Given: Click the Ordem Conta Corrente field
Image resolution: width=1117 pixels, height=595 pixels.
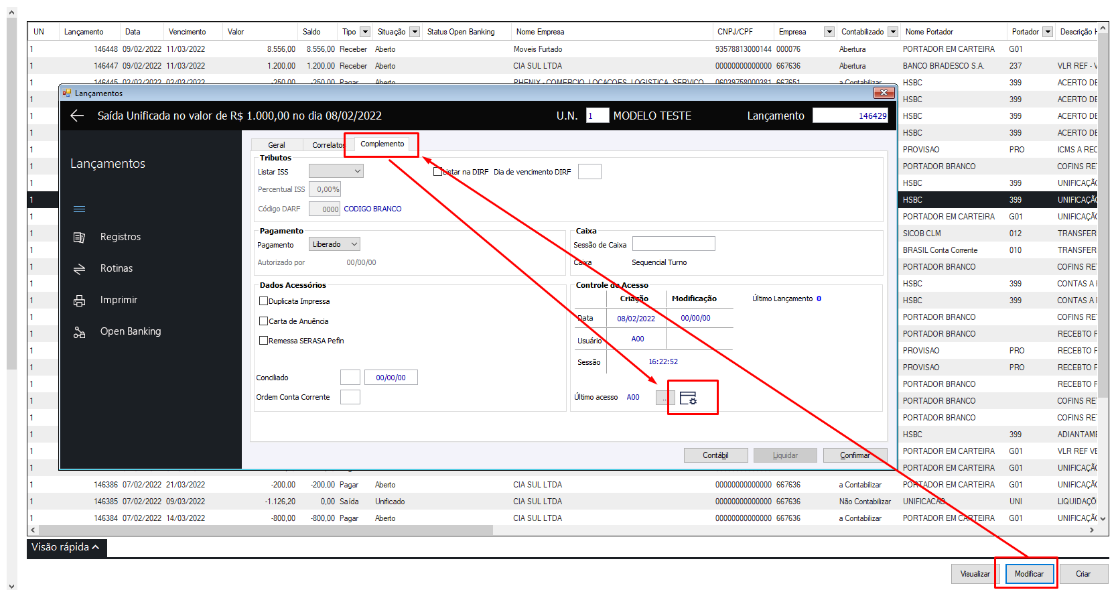Looking at the screenshot, I should 350,397.
